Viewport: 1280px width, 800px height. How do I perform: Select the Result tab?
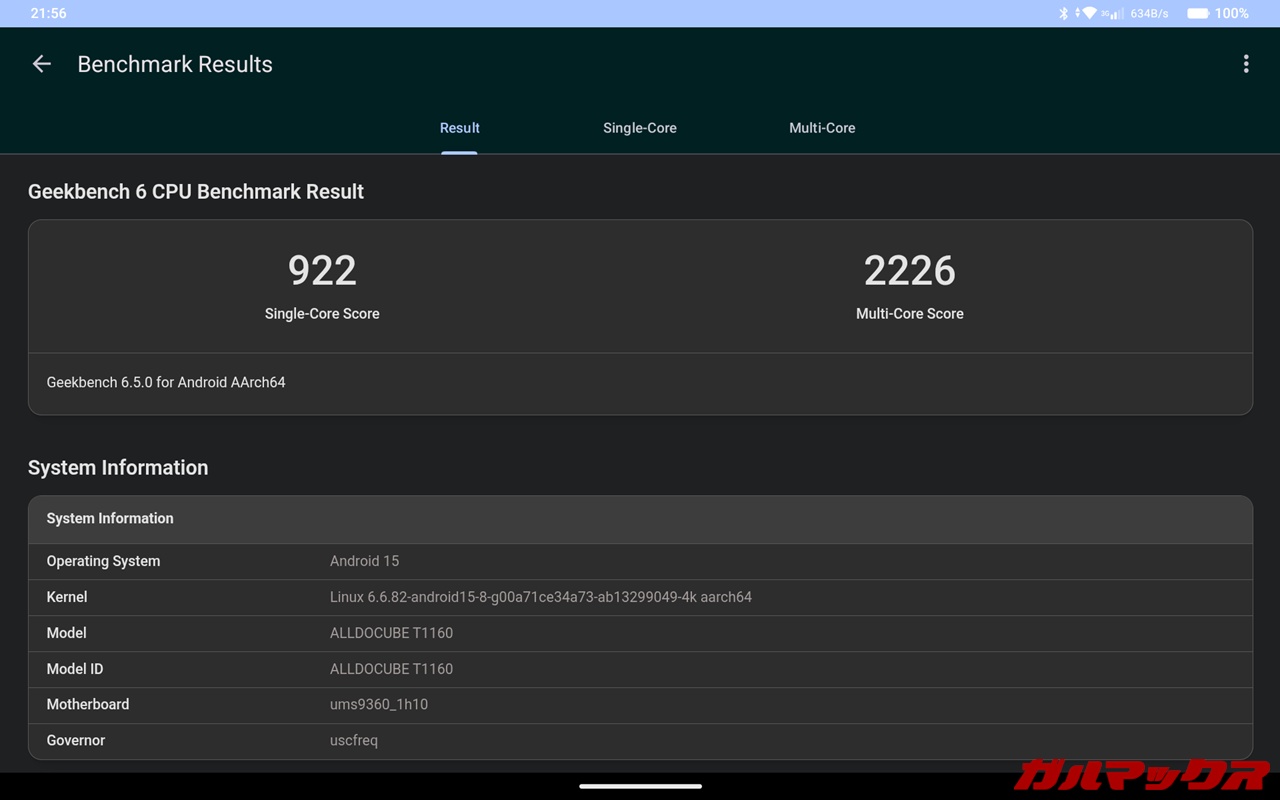coord(459,128)
